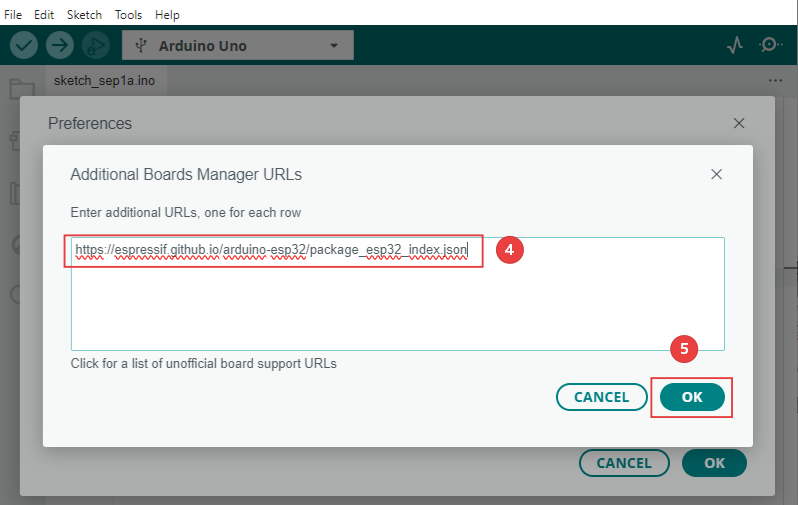Open the Help menu
This screenshot has width=798, height=505.
(x=167, y=15)
